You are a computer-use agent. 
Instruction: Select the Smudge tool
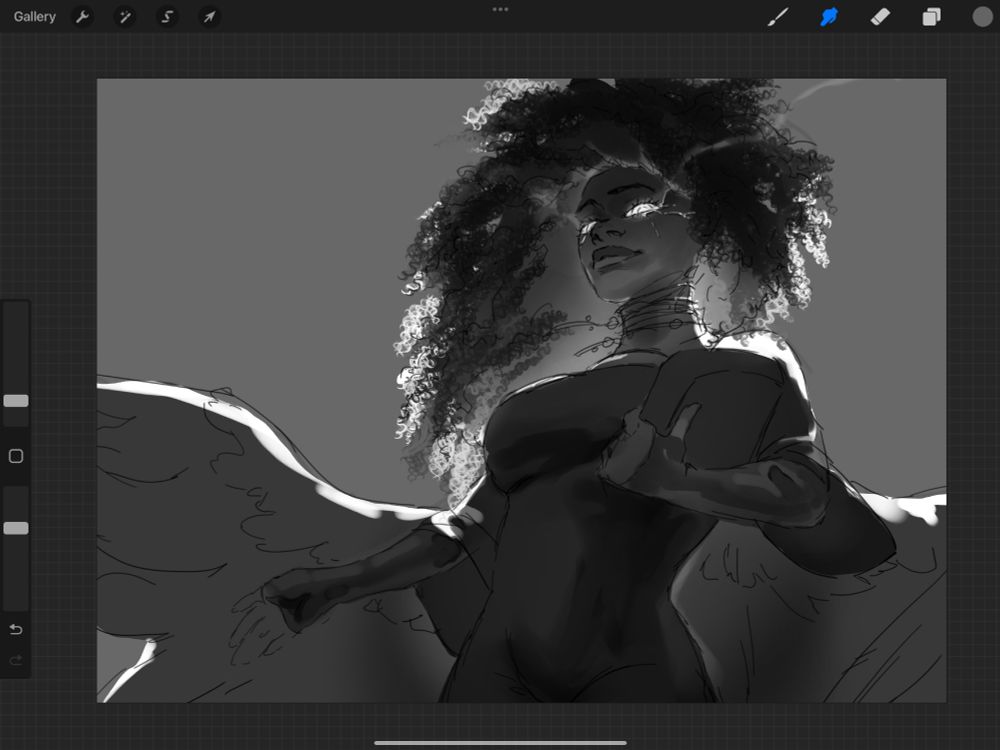828,17
